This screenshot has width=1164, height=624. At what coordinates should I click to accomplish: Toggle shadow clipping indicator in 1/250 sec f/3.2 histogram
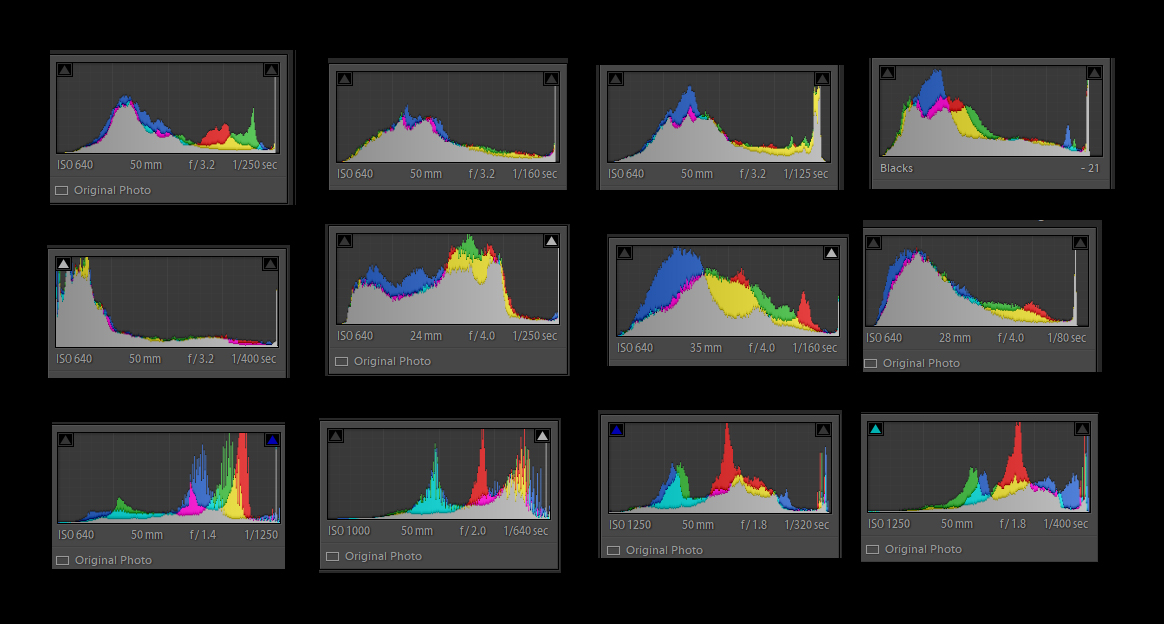click(x=65, y=70)
